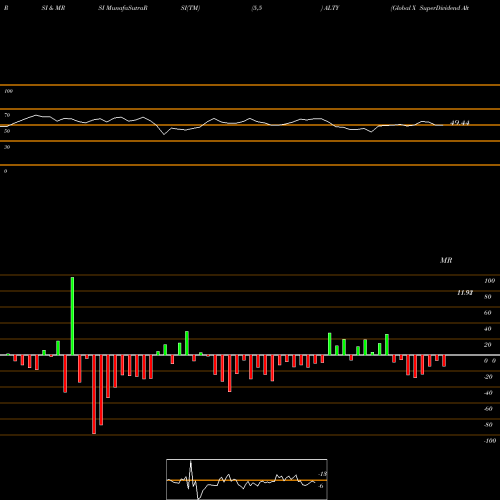The image size is (500, 500).
Task: Click the 'SI MunafaSutraR' header label
Action: pyautogui.click(x=123, y=8)
